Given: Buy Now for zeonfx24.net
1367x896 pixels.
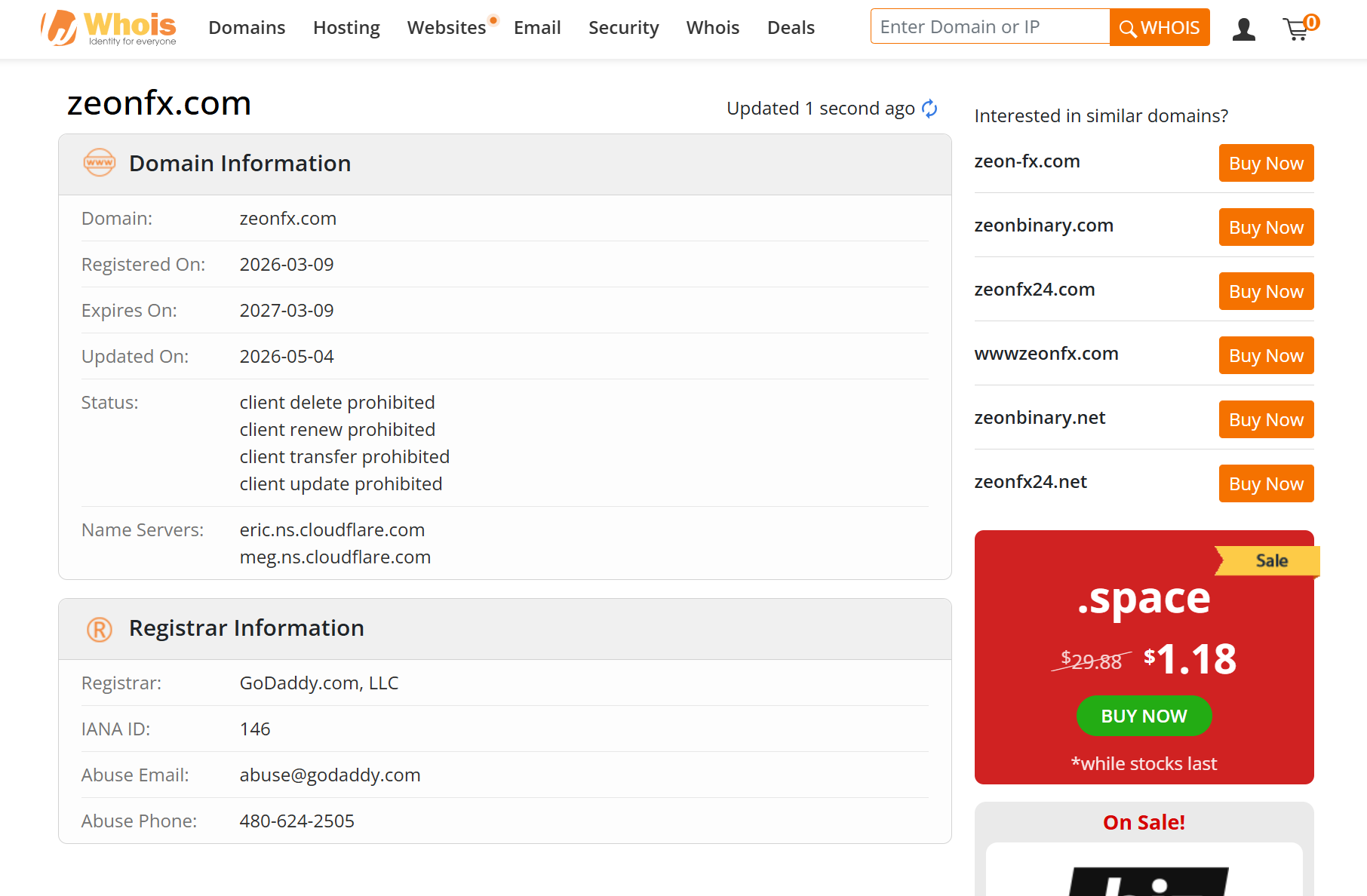Looking at the screenshot, I should coord(1266,483).
